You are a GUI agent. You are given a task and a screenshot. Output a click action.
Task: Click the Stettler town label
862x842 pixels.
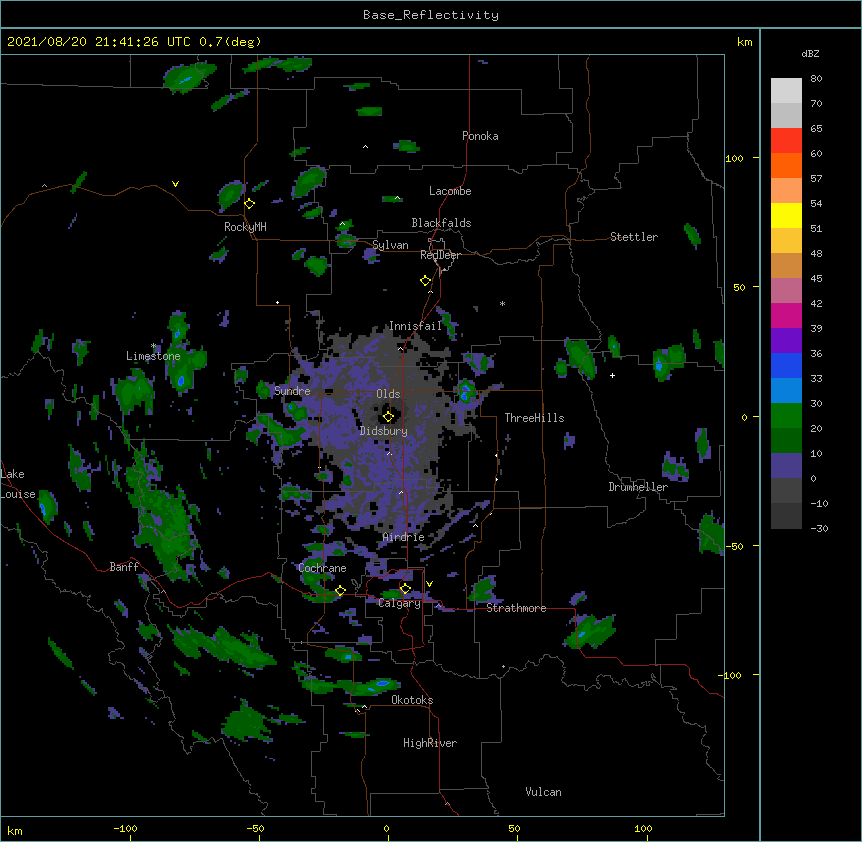click(x=634, y=237)
